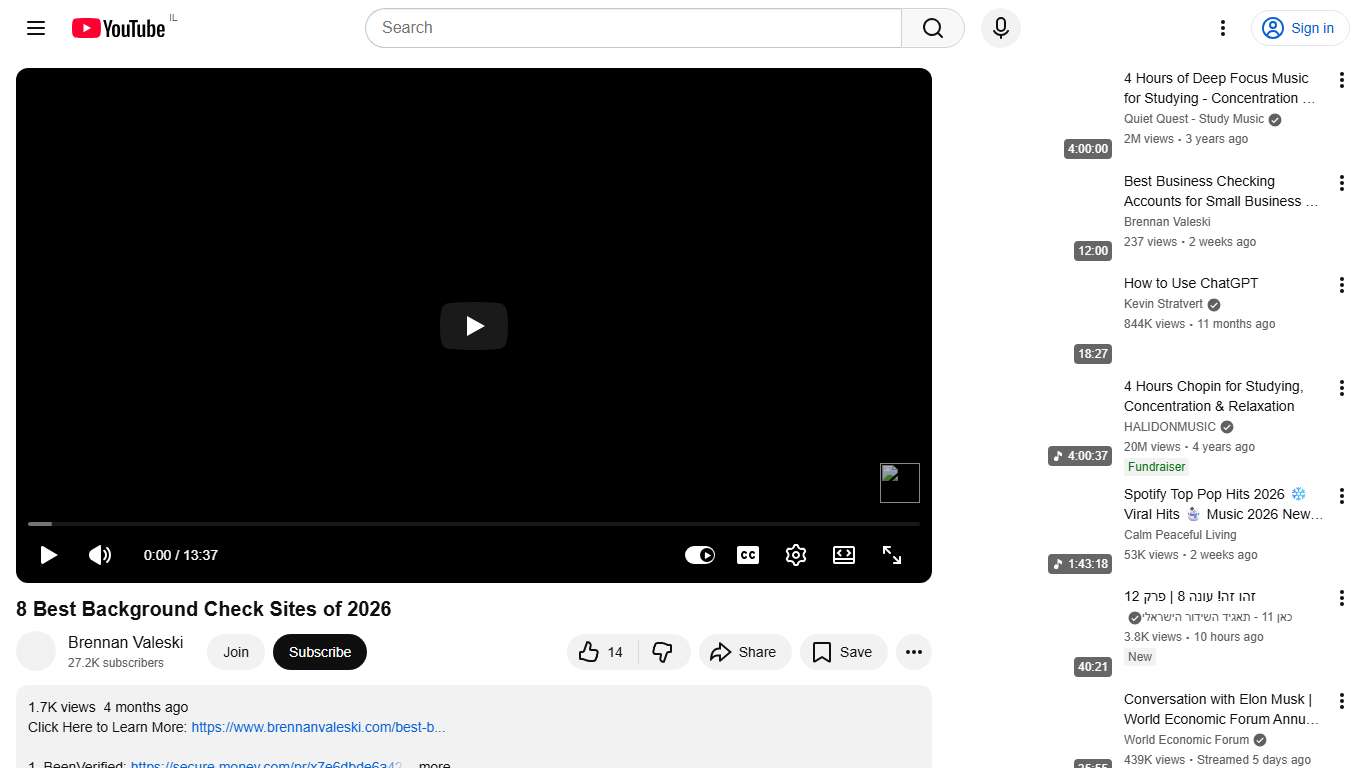Activate miniplayer mode
The image size is (1366, 768).
[x=844, y=555]
